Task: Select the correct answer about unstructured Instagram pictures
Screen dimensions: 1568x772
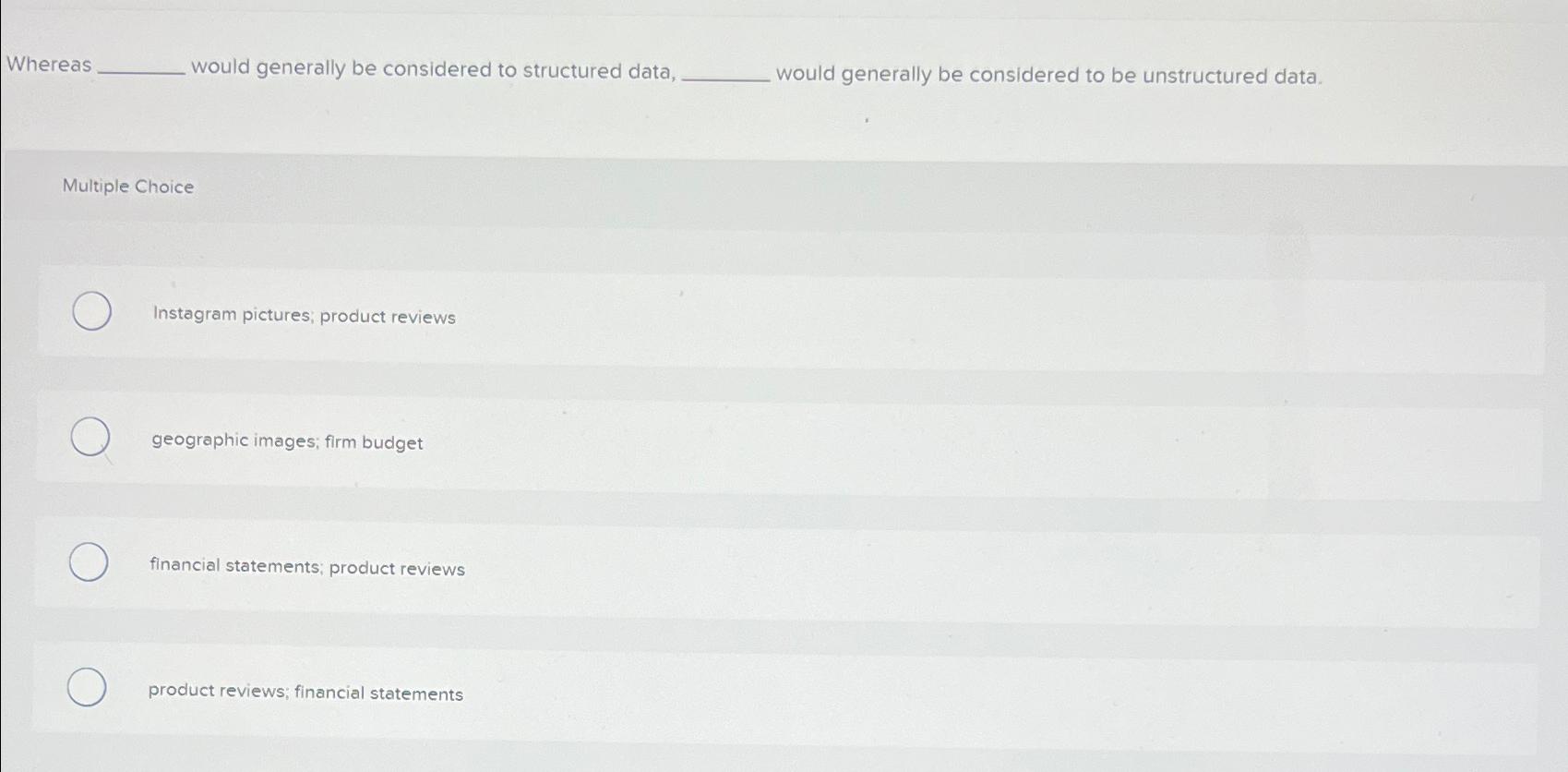Action: (x=303, y=317)
